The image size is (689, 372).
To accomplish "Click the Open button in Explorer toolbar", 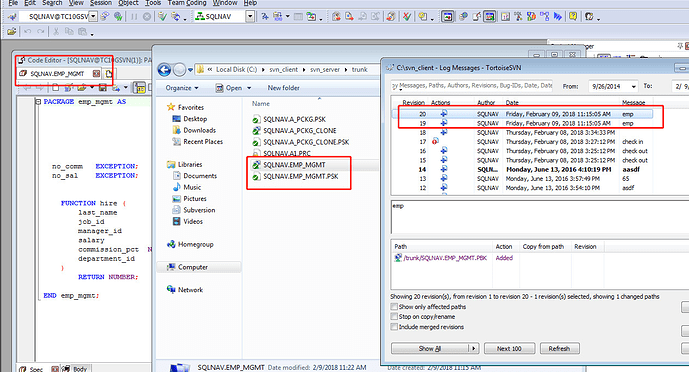I will (x=229, y=88).
